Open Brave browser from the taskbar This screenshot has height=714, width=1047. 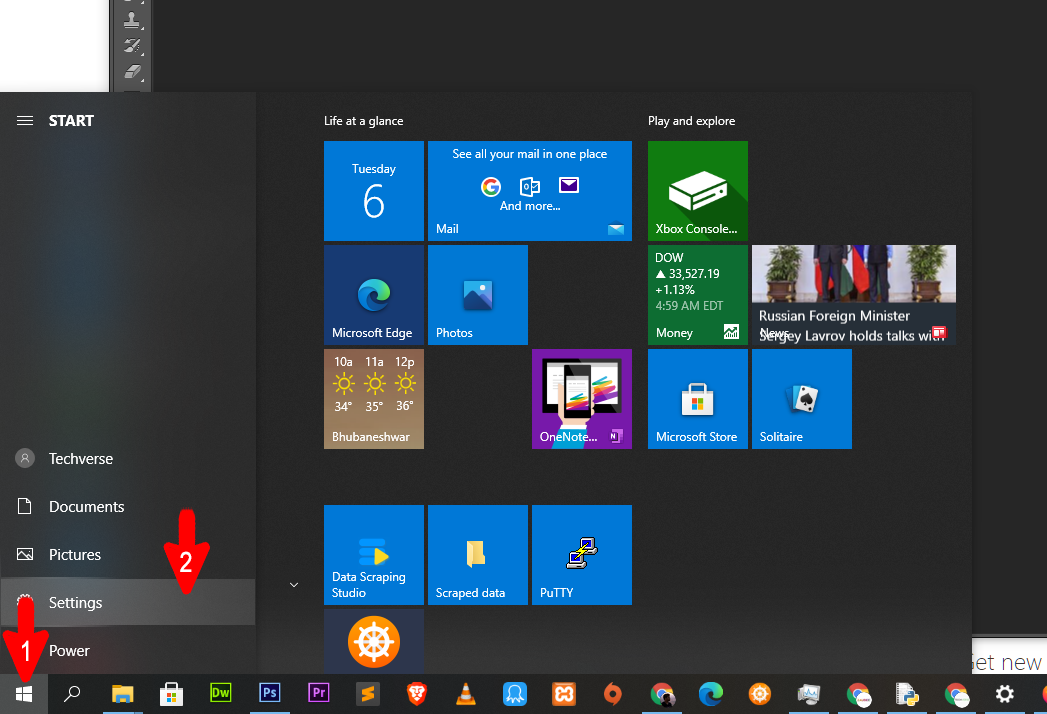417,694
